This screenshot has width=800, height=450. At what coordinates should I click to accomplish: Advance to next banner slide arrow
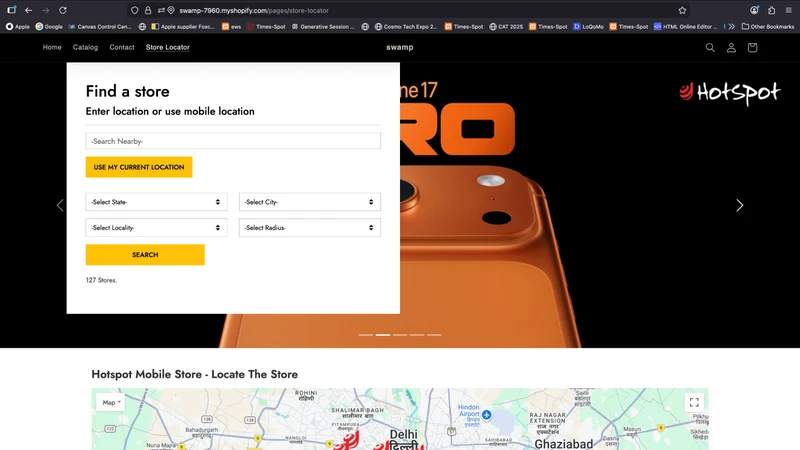click(740, 205)
